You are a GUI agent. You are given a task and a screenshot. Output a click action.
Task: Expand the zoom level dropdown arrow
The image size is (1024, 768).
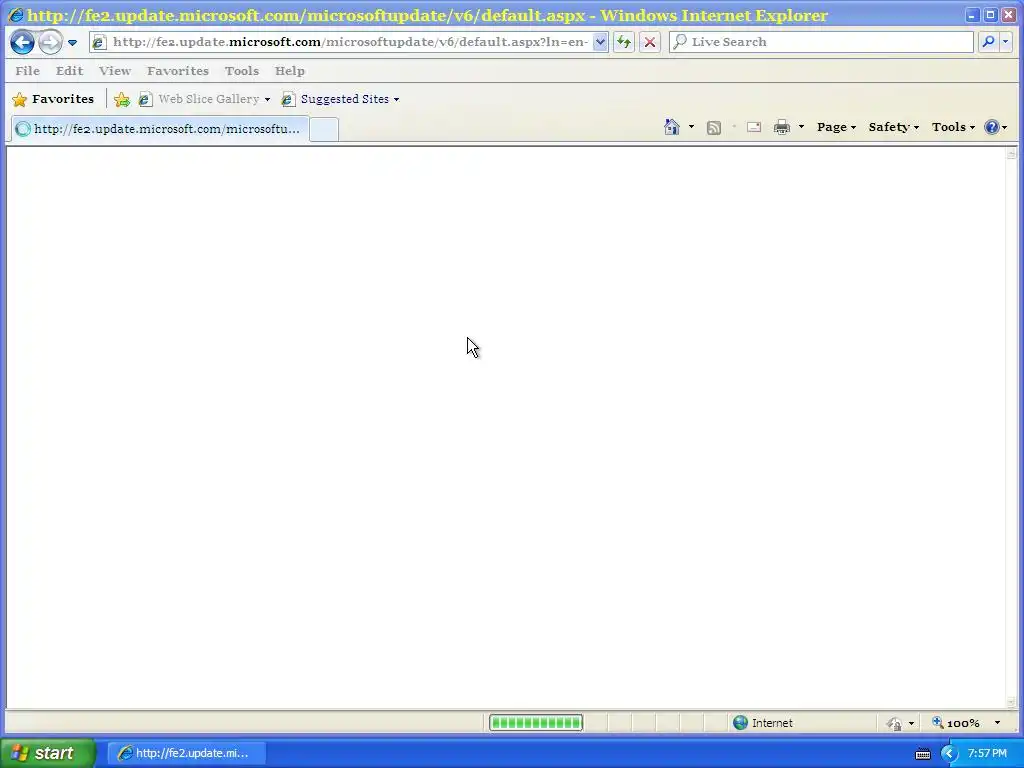pos(997,723)
